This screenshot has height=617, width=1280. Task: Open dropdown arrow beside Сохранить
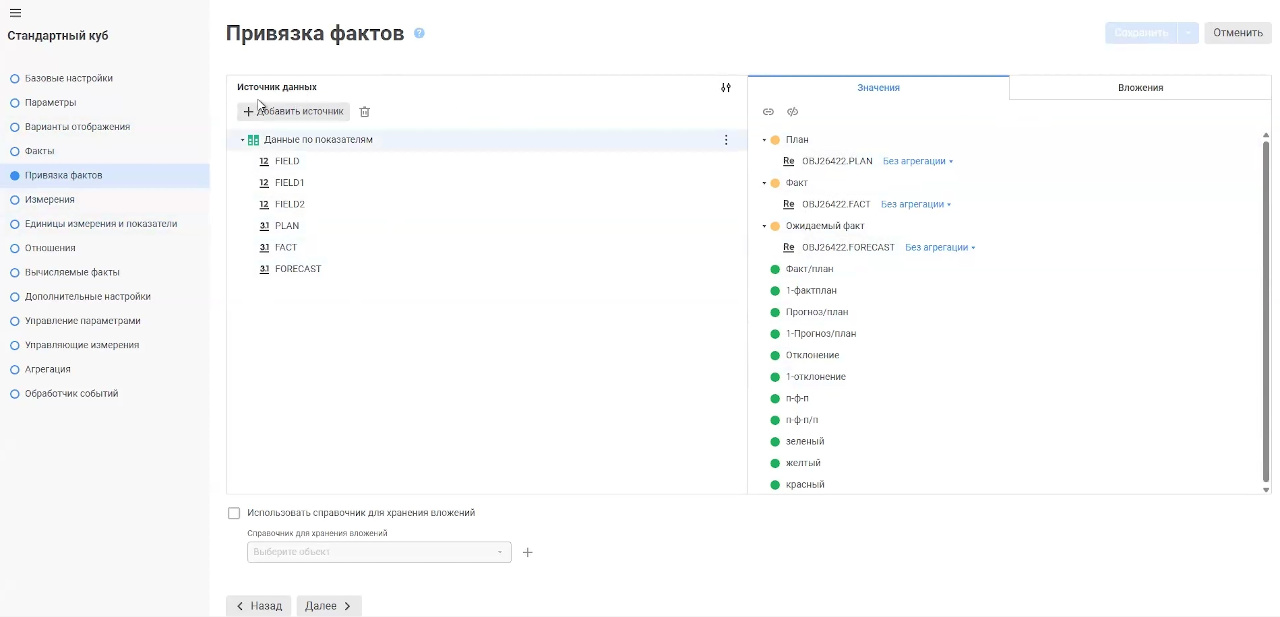coord(1187,32)
